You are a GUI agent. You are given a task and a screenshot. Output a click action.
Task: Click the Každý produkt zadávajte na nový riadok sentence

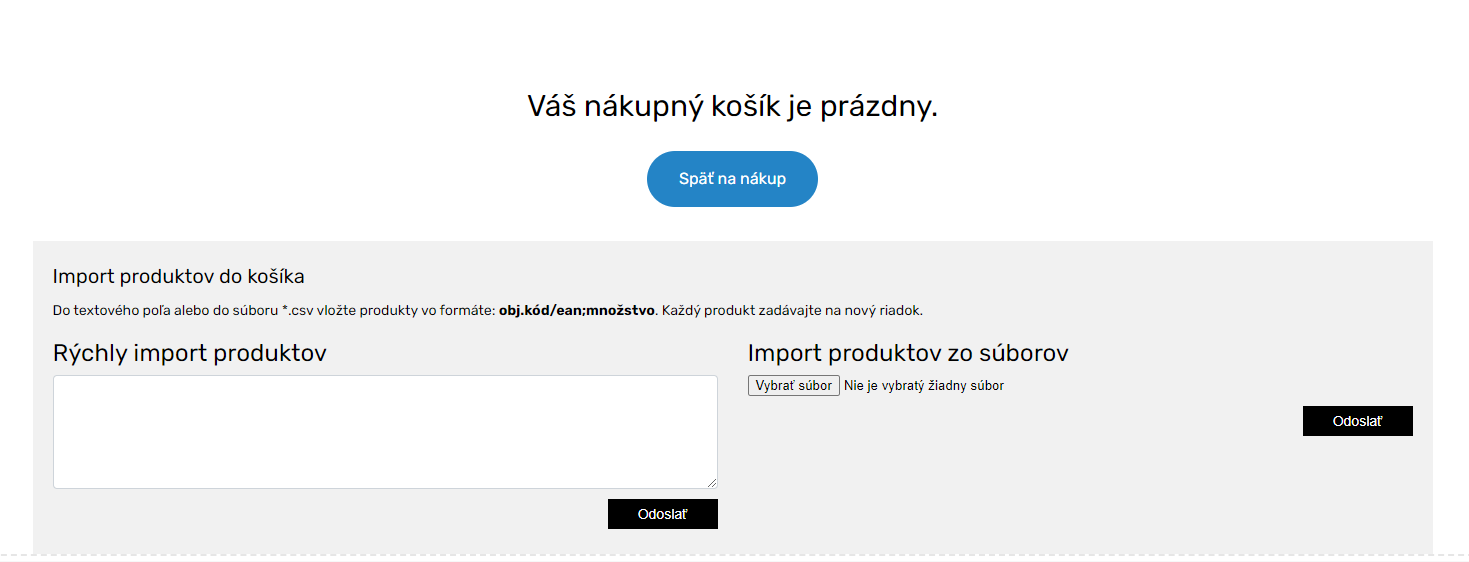click(792, 310)
